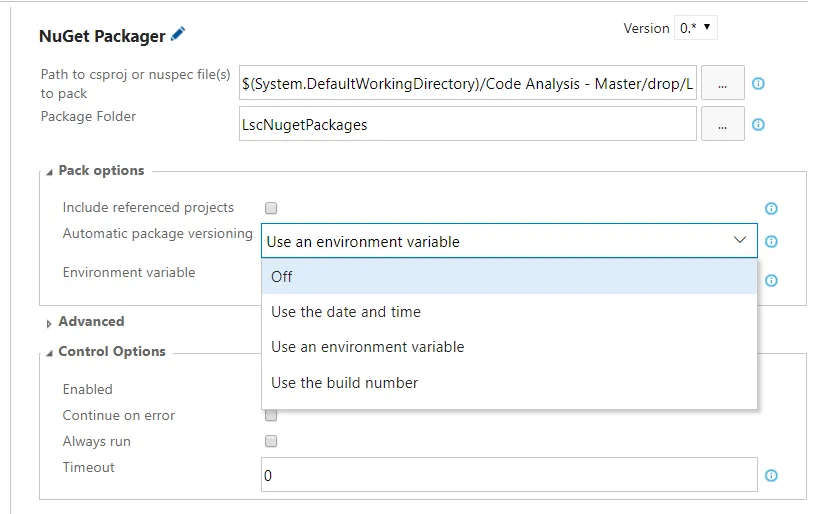
Task: Toggle the Include referenced projects checkbox
Action: (270, 208)
